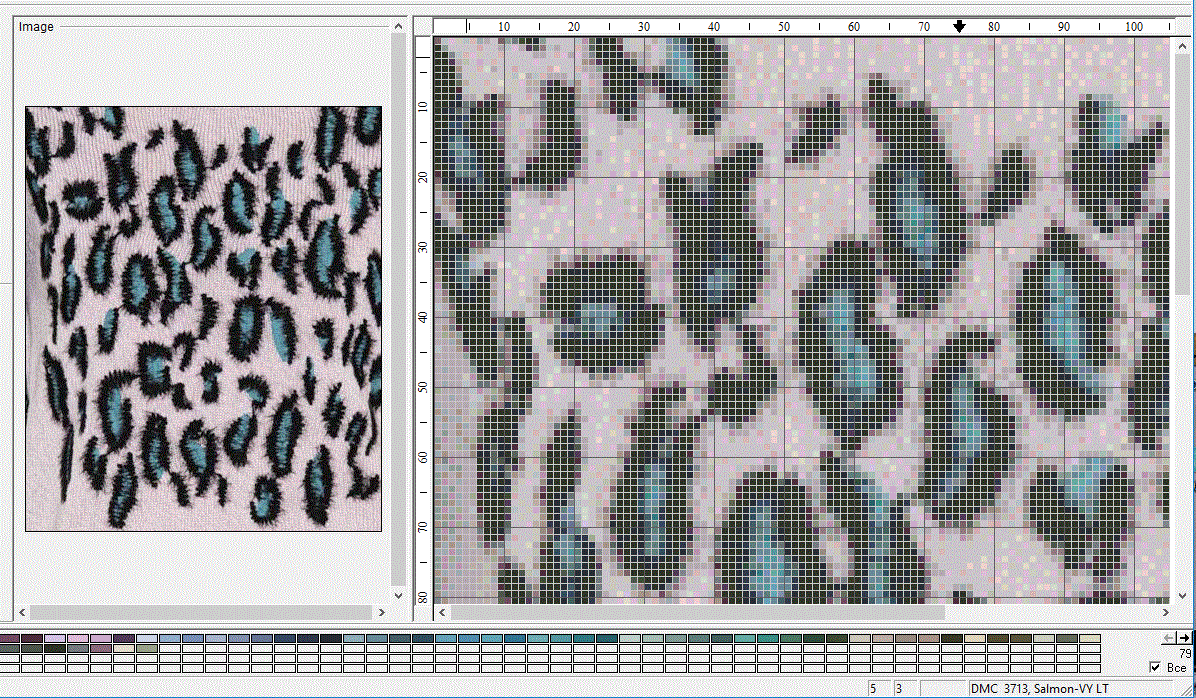
Task: Select the black marker arrow on the top ruler
Action: tap(960, 26)
